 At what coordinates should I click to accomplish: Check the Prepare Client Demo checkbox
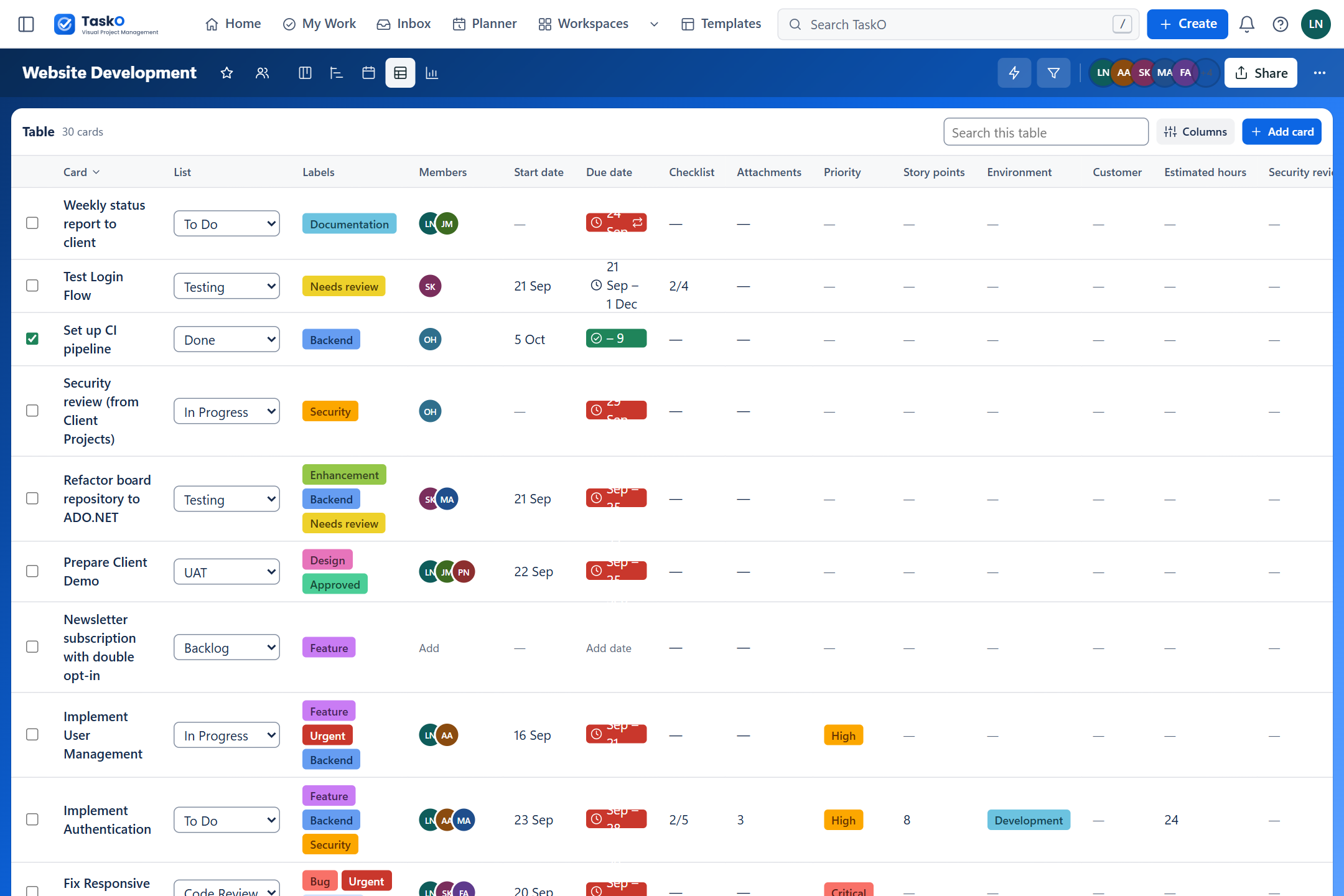click(32, 571)
